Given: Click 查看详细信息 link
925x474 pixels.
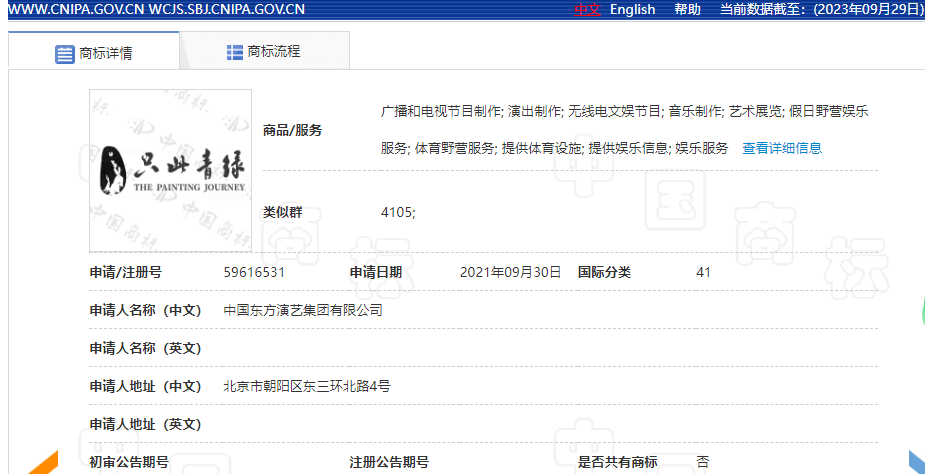Looking at the screenshot, I should pyautogui.click(x=782, y=148).
